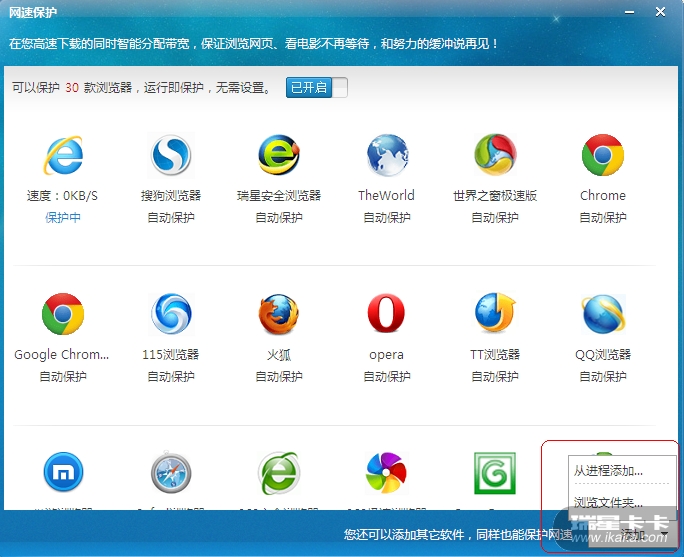Screen dimensions: 684x557
Task: Click 自动保护 under QQ浏览器
Action: click(x=603, y=376)
